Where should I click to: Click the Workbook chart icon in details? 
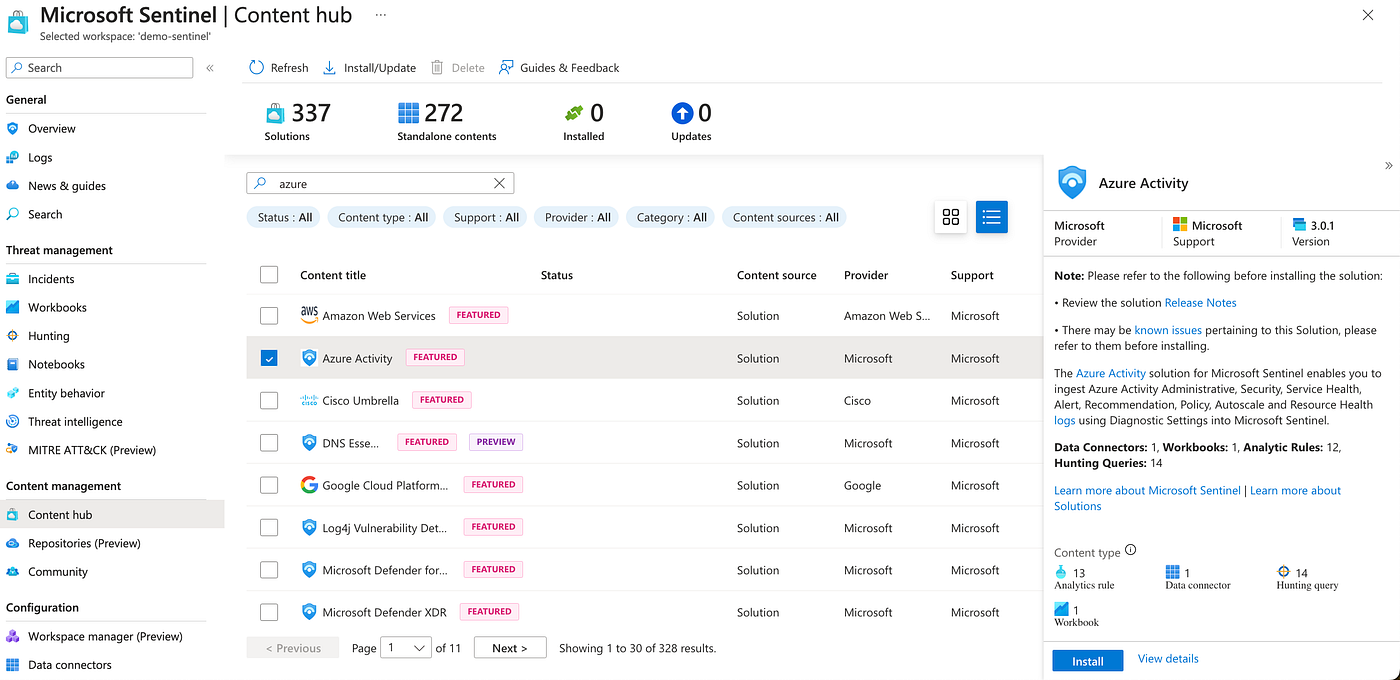click(x=1061, y=609)
